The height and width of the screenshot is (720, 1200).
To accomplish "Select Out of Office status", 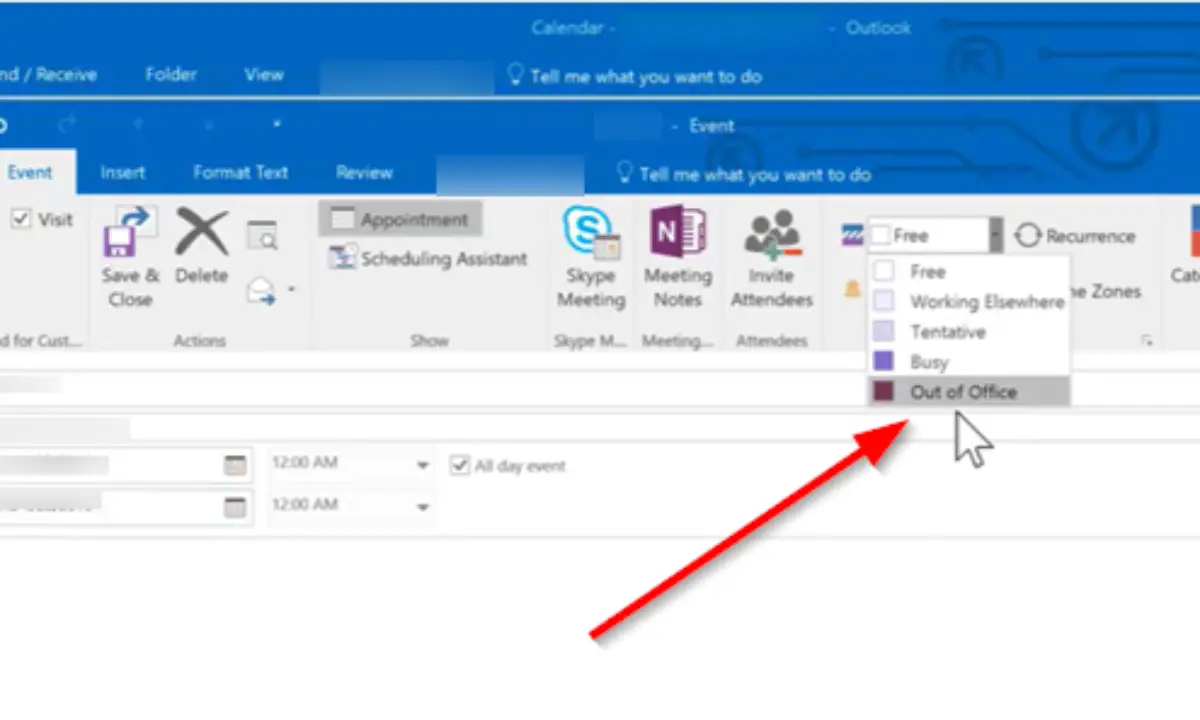I will (969, 392).
